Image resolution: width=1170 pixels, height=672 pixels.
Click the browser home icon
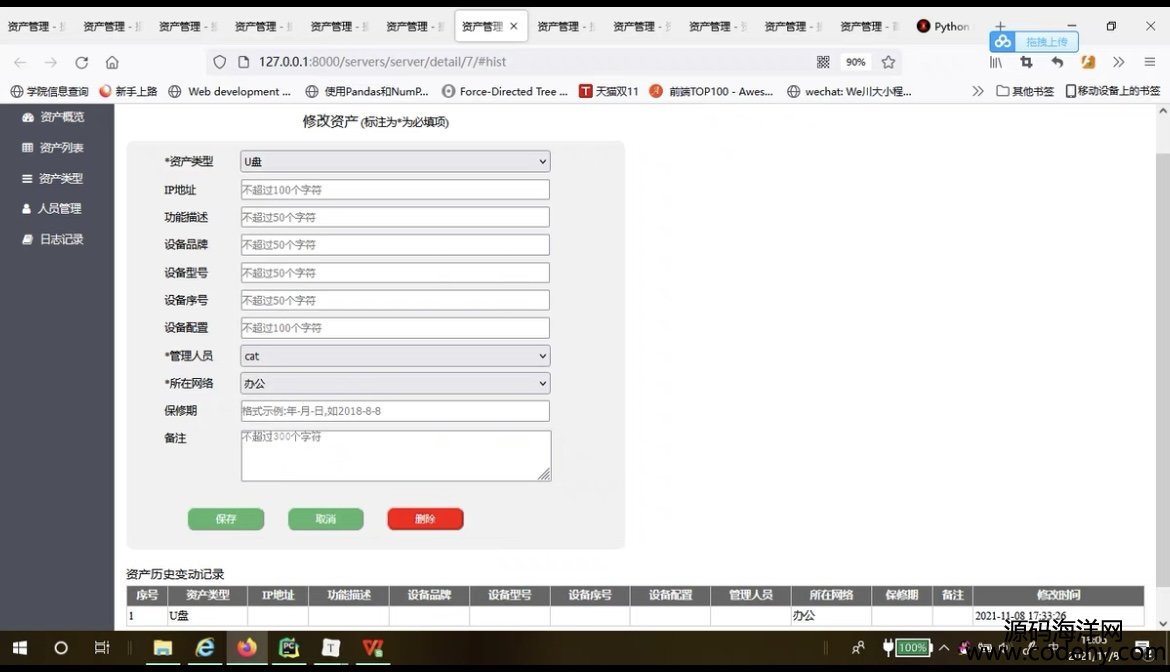112,62
